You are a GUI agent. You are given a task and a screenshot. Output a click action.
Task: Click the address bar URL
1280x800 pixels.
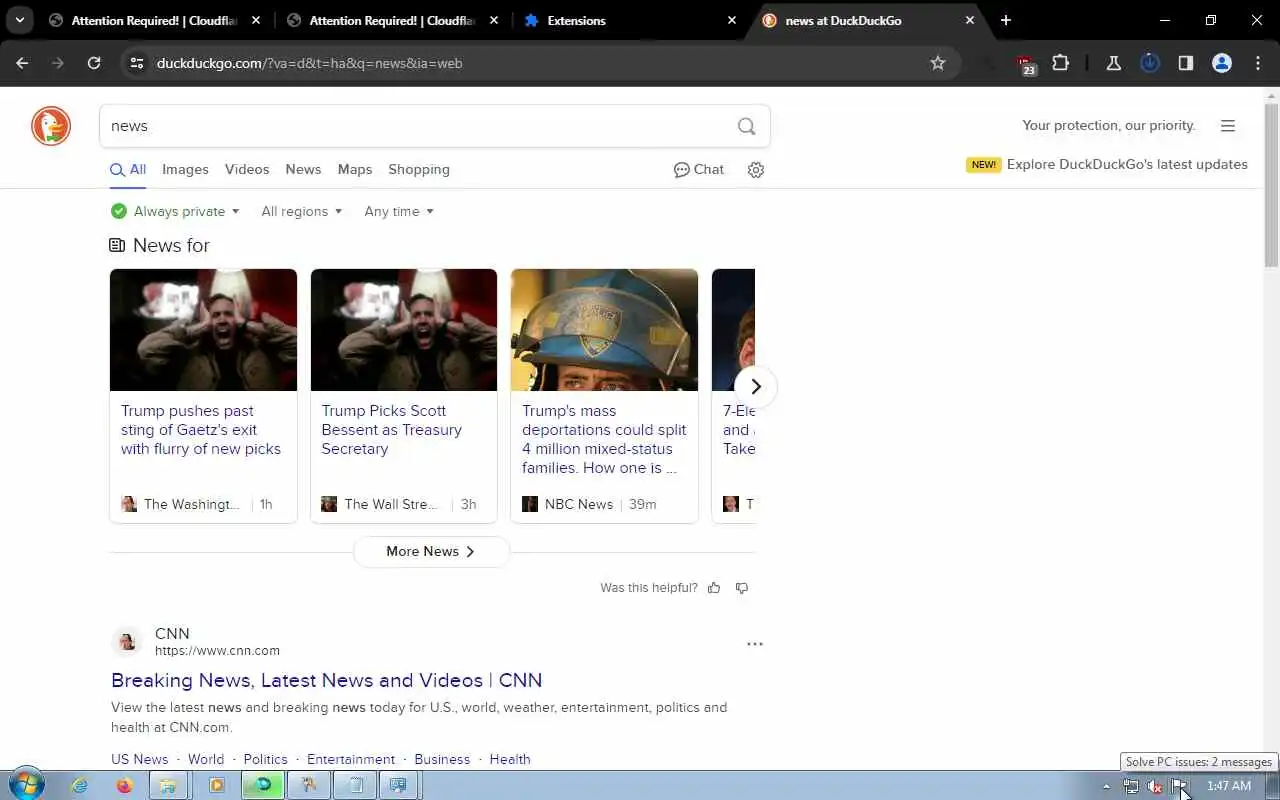tap(309, 63)
